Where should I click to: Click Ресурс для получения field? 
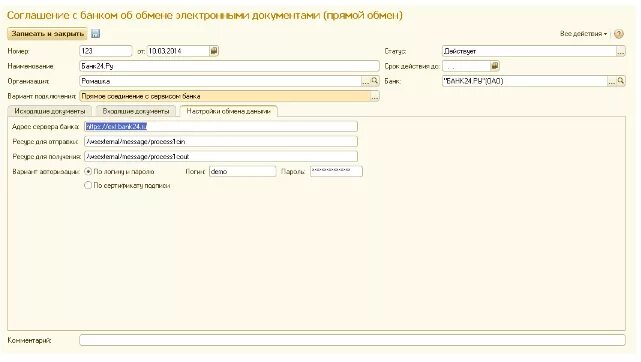click(221, 156)
